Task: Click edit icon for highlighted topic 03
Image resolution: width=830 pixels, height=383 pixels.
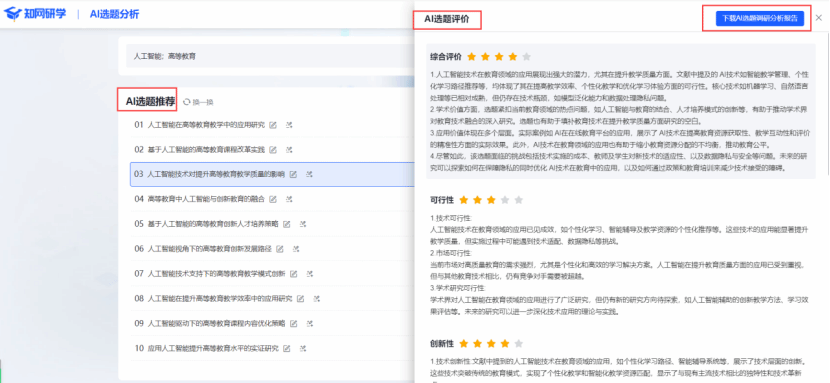Action: (293, 174)
